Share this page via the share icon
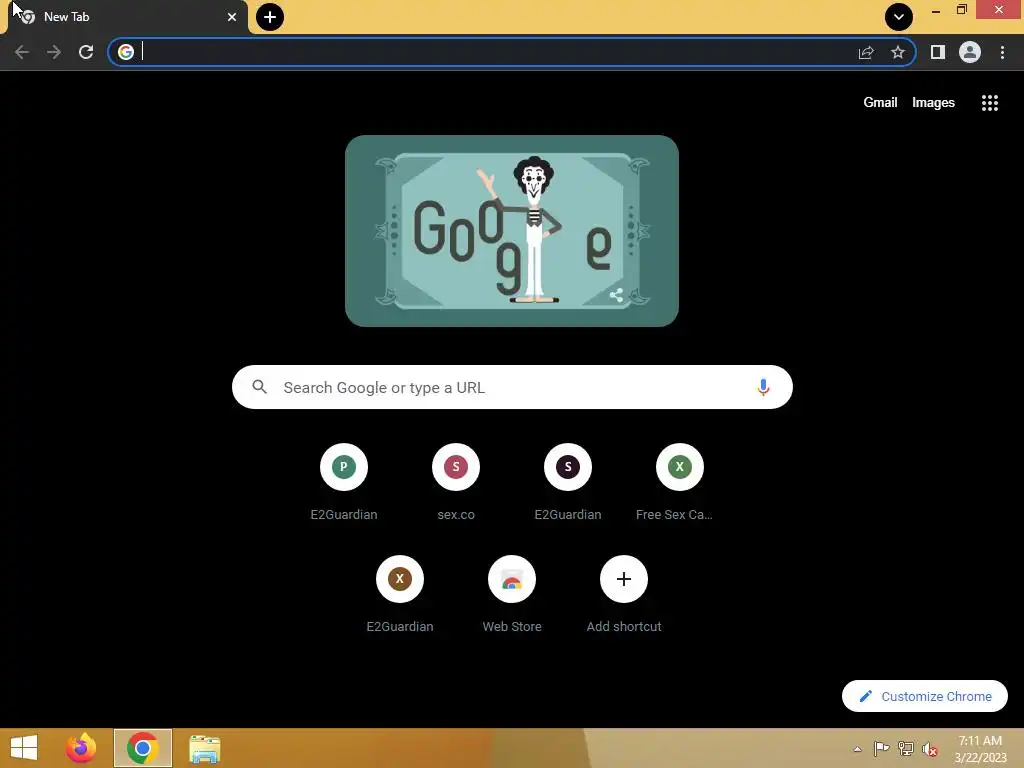Image resolution: width=1024 pixels, height=768 pixels. 866,52
